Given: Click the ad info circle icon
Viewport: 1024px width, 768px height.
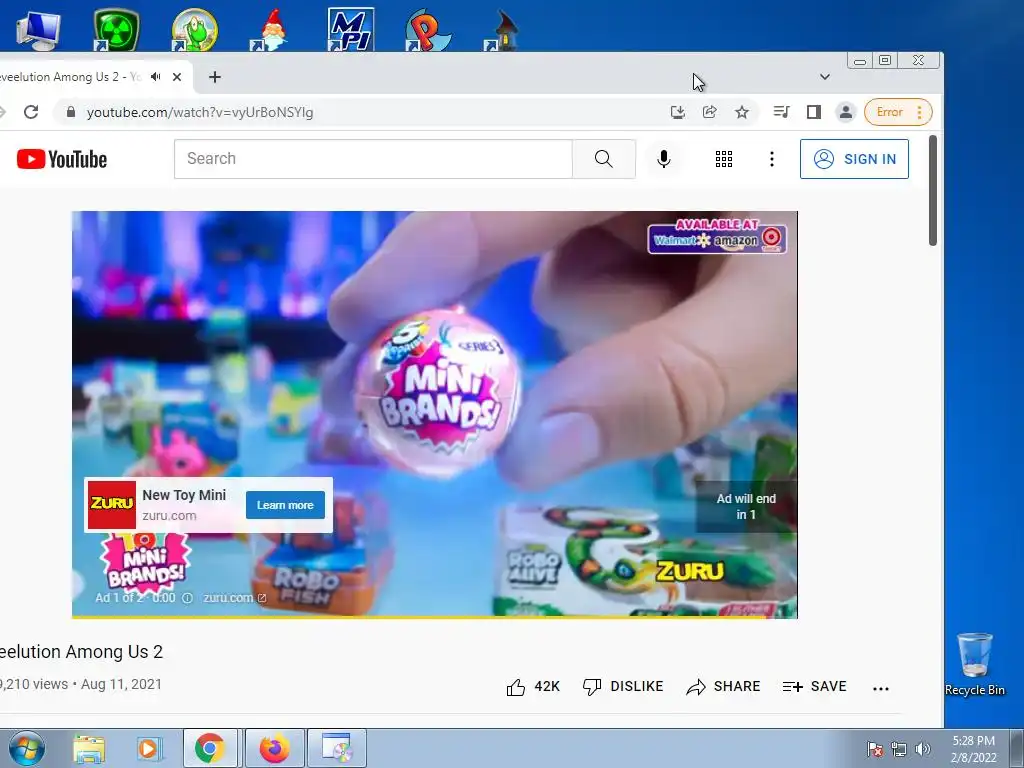Looking at the screenshot, I should click(x=187, y=598).
